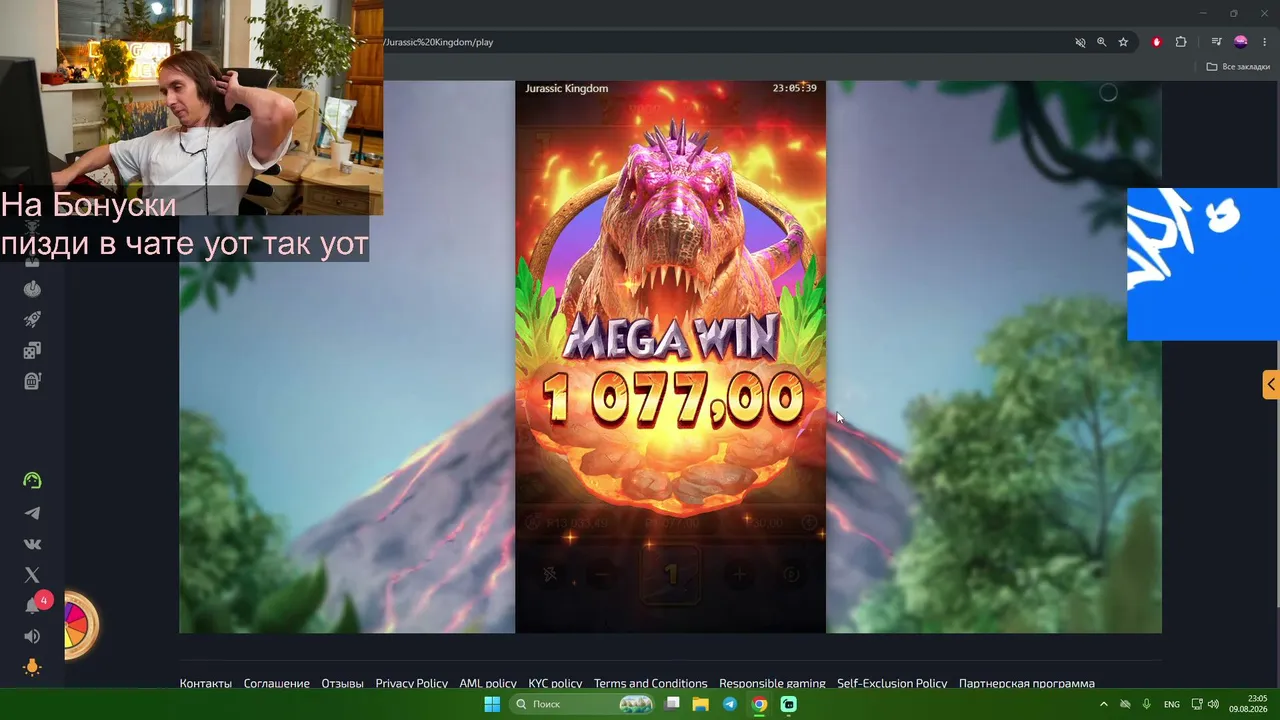Open Task View on the taskbar
Image resolution: width=1280 pixels, height=720 pixels.
pos(673,704)
